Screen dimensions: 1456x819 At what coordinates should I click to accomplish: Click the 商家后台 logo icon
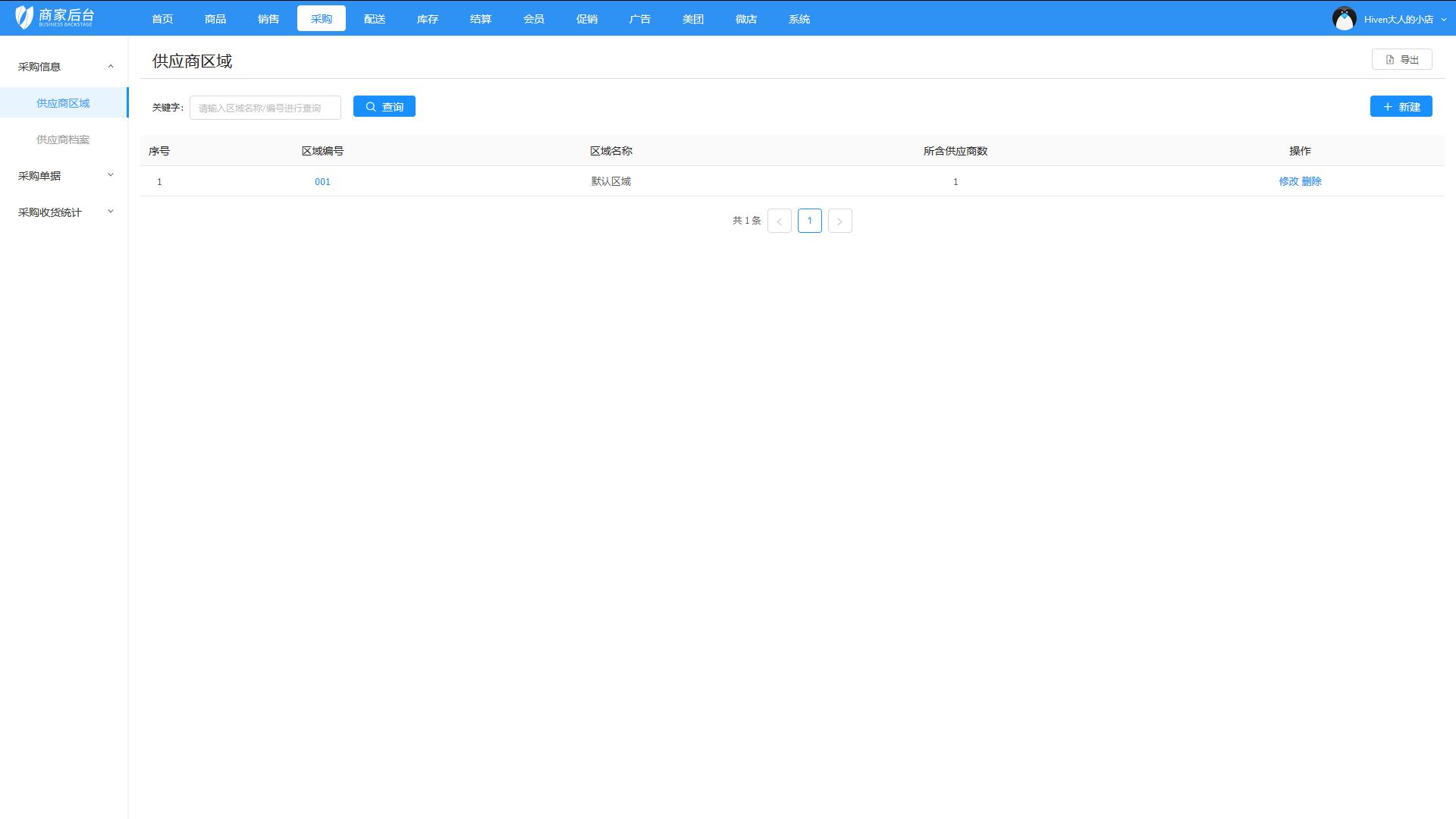(x=24, y=17)
